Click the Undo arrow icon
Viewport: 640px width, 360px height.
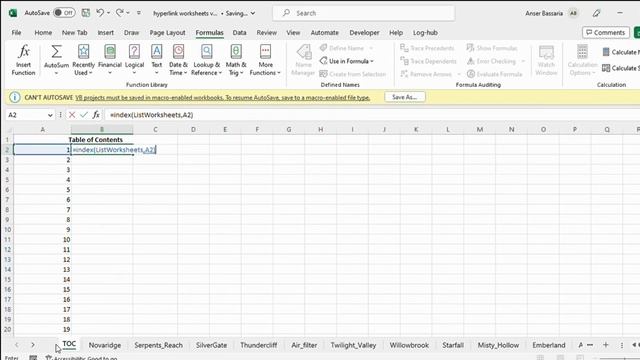click(100, 13)
